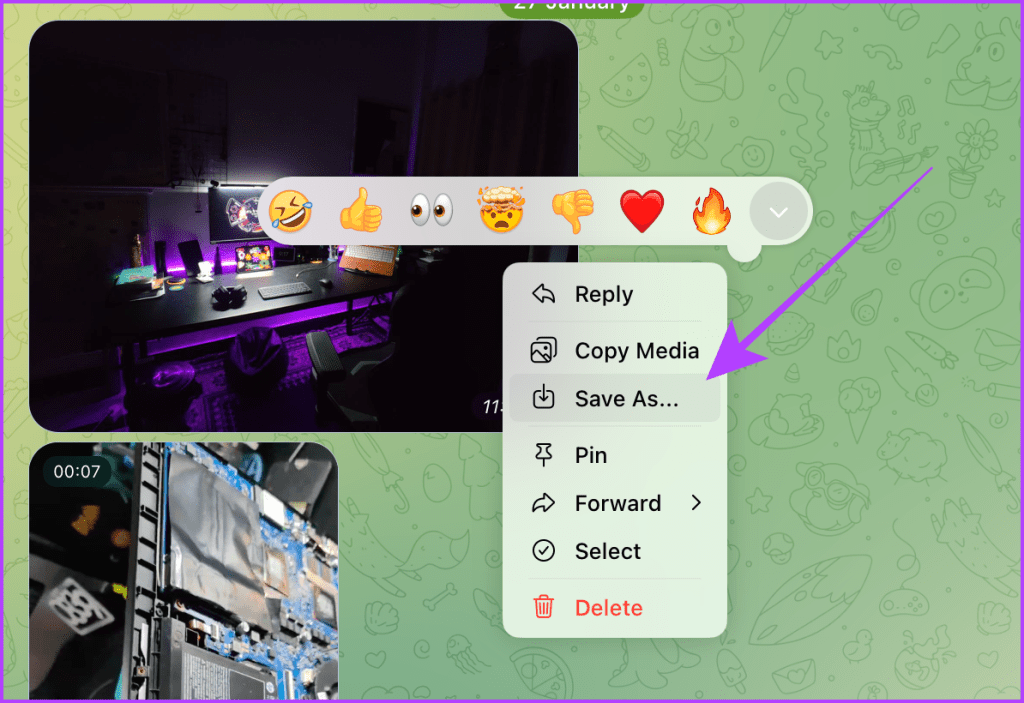
Task: React with the exploding head emoji
Action: [502, 210]
